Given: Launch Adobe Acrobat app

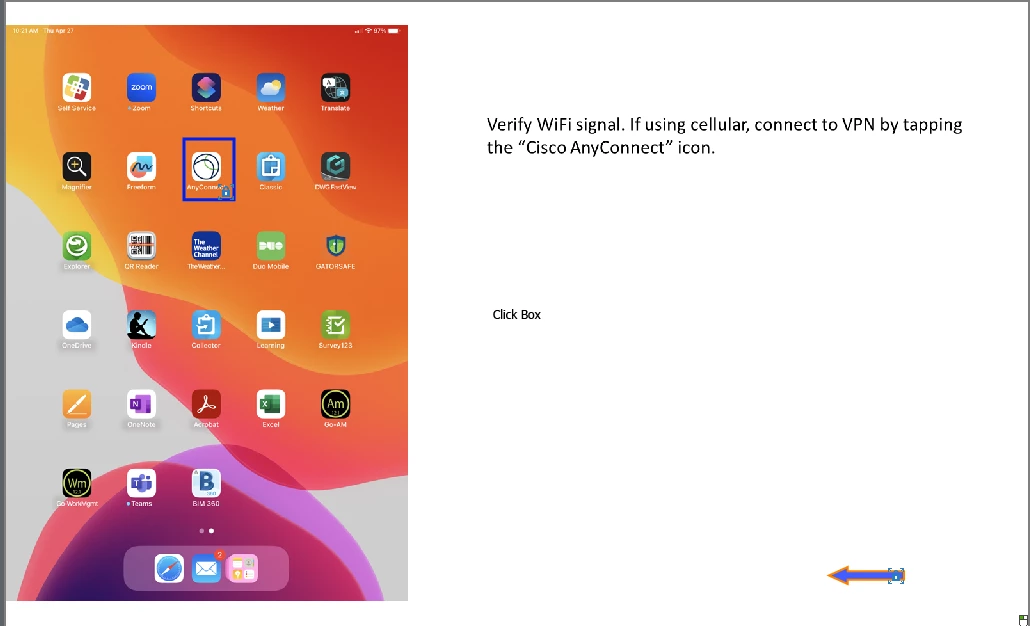Looking at the screenshot, I should [x=206, y=405].
